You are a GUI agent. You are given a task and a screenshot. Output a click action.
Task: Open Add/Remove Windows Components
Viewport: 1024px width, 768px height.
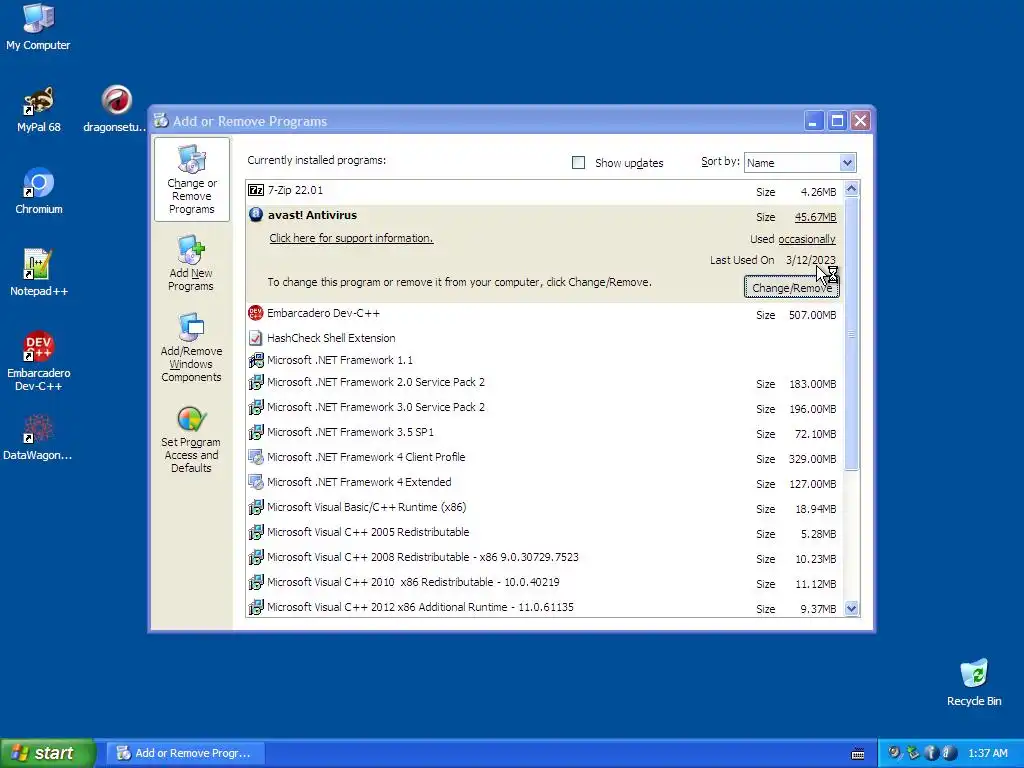191,347
